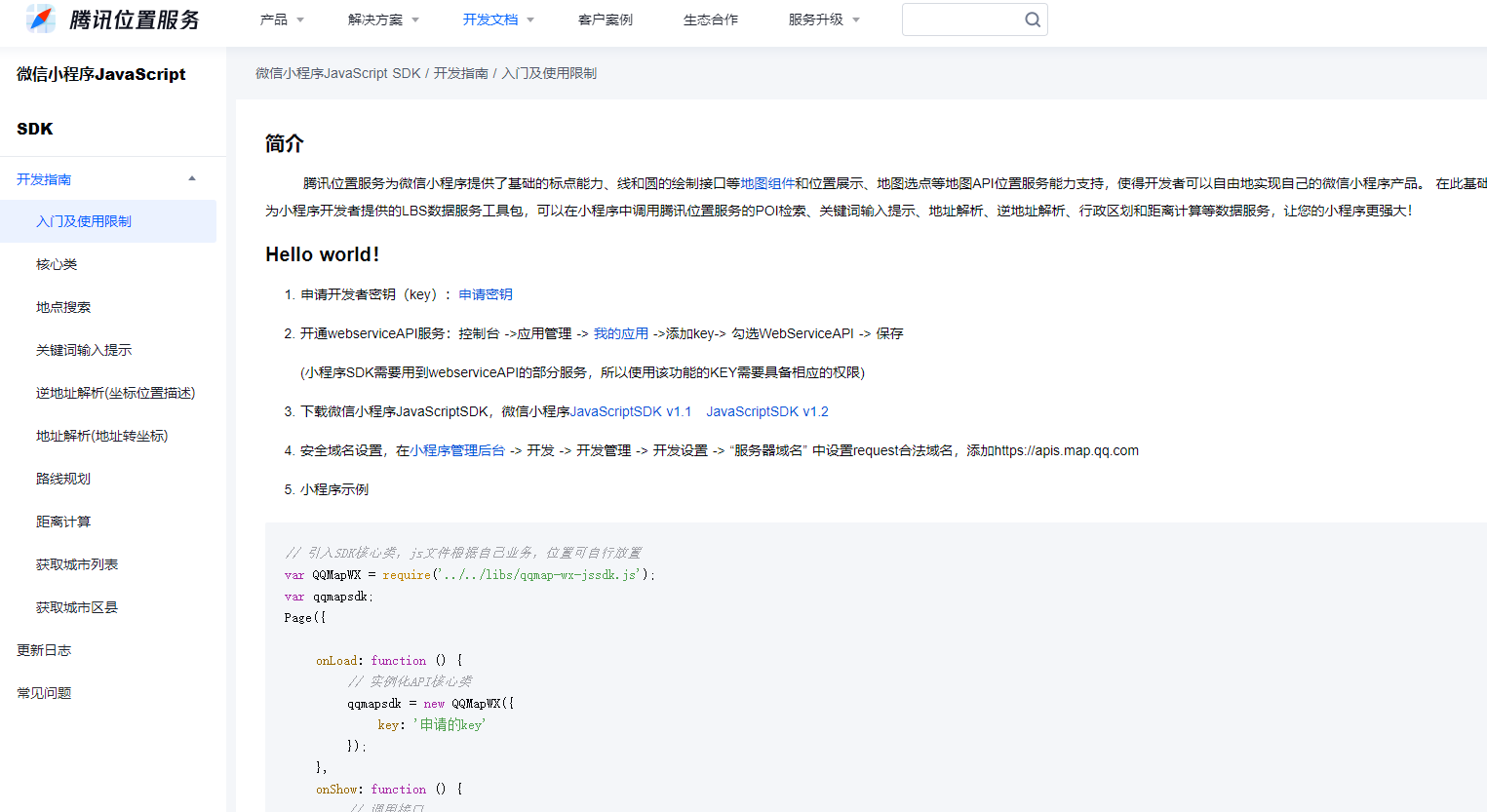Download JavaScriptSDK v1.2 link
1487x812 pixels.
pos(767,411)
